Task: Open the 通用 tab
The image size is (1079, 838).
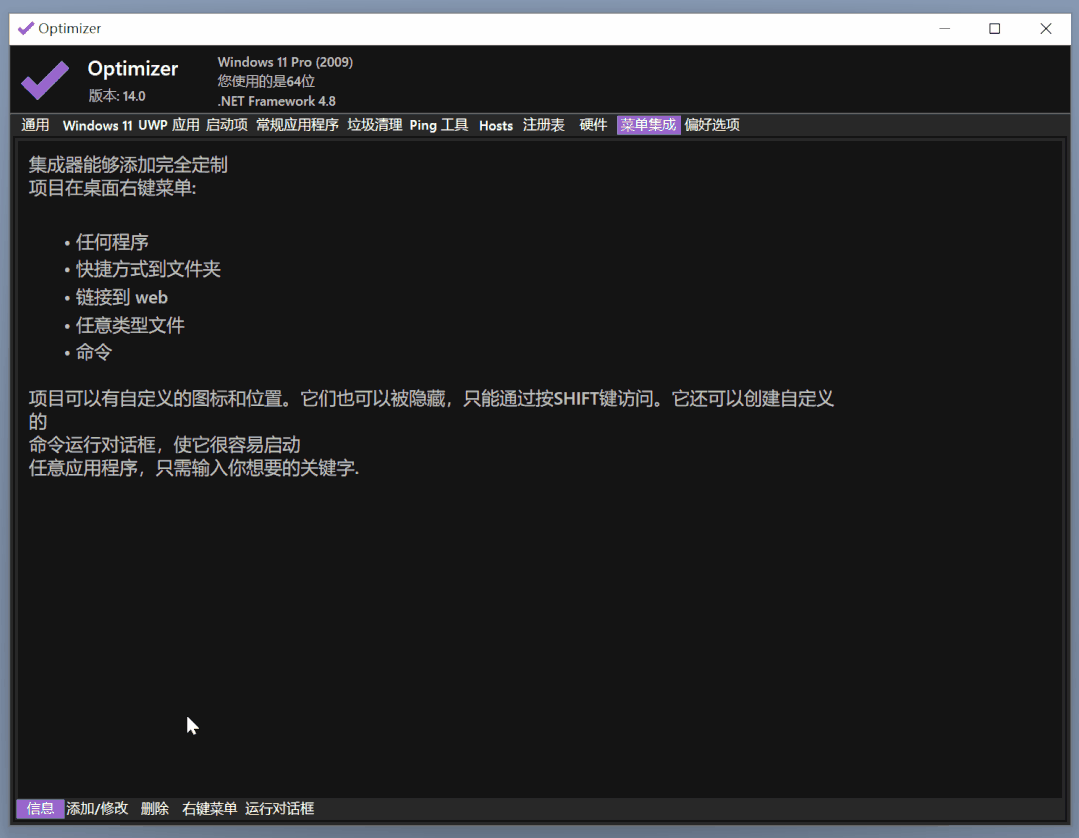Action: [x=35, y=125]
